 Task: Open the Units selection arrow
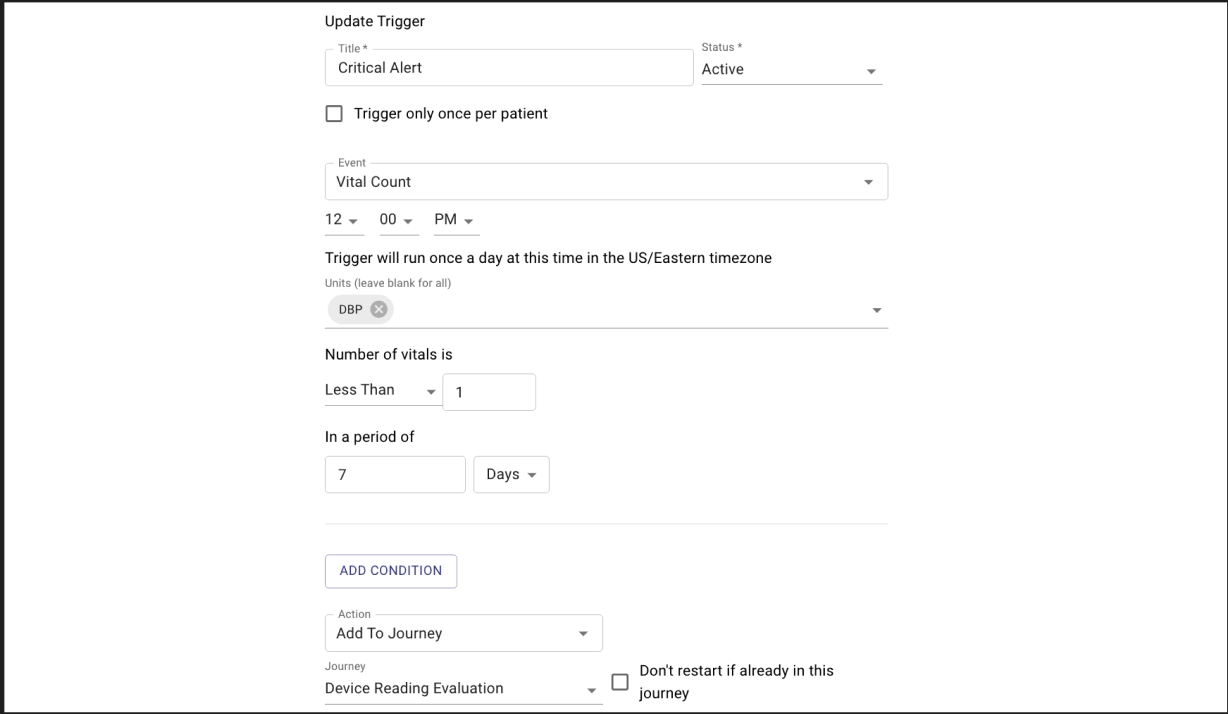tap(877, 309)
